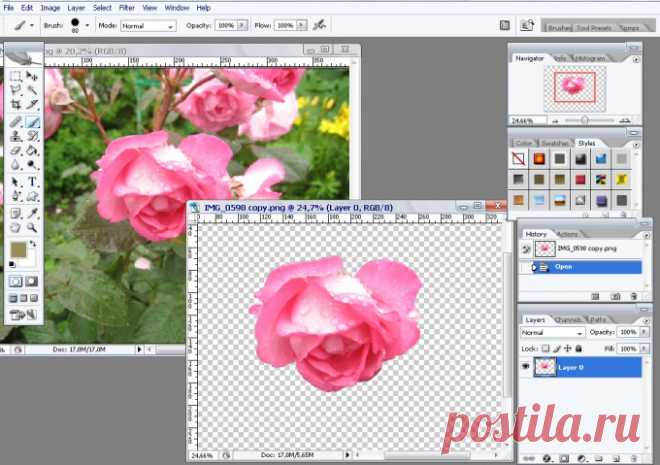The image size is (660, 465).
Task: Switch to the Actions tab
Action: 567,233
